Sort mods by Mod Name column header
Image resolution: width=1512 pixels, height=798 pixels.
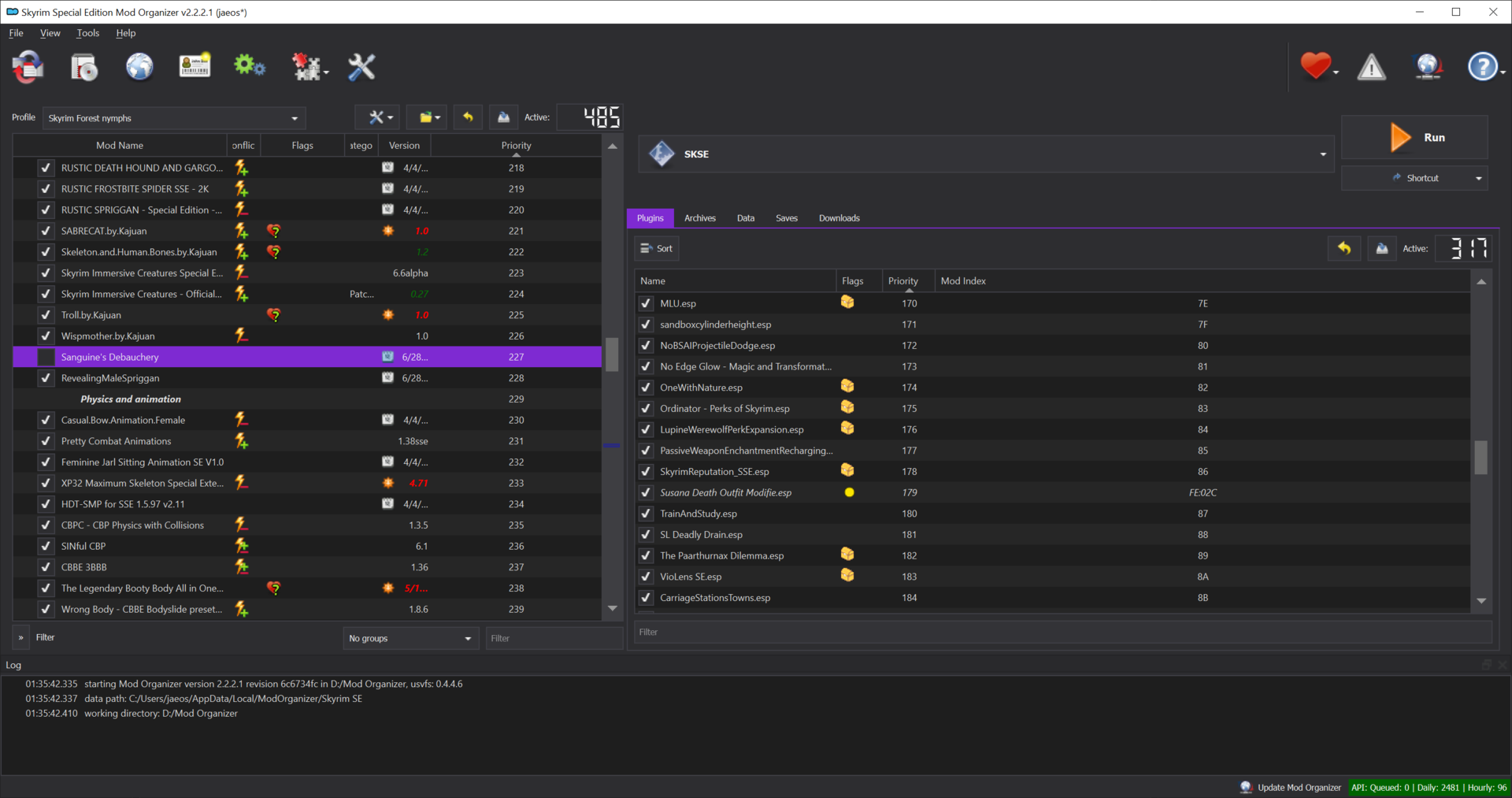click(120, 146)
